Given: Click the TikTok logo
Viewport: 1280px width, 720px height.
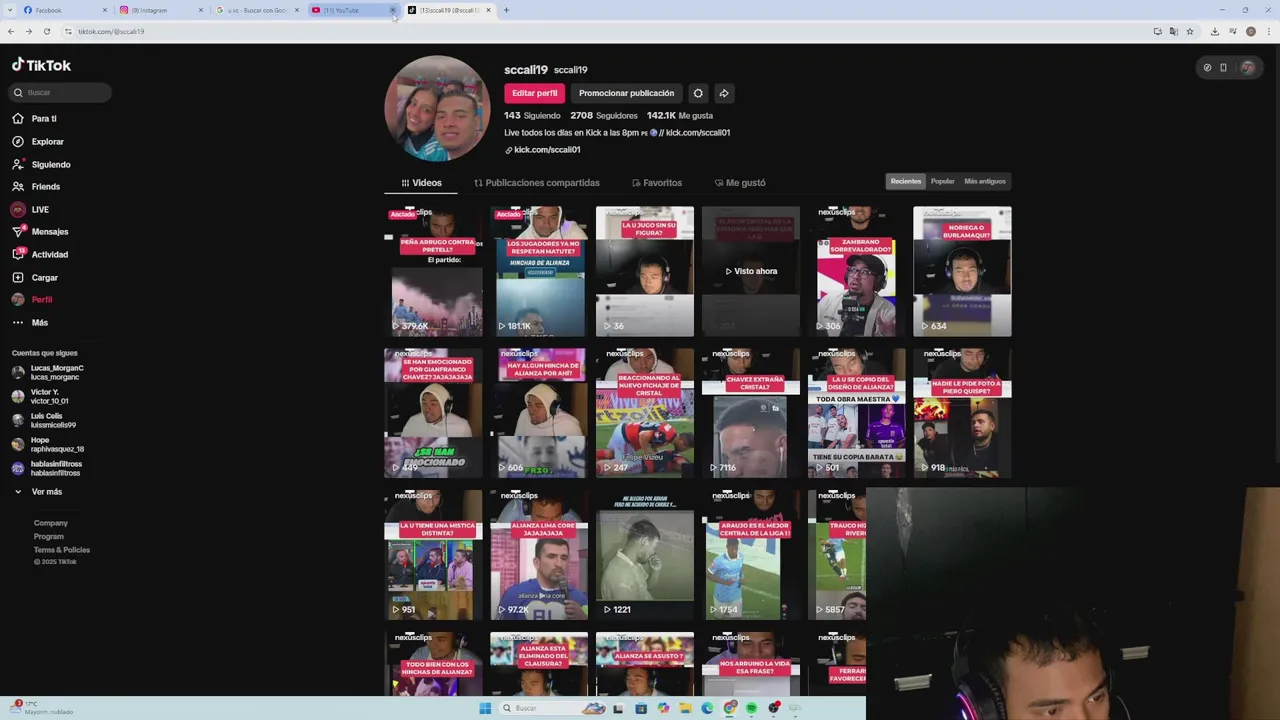Looking at the screenshot, I should pyautogui.click(x=41, y=65).
